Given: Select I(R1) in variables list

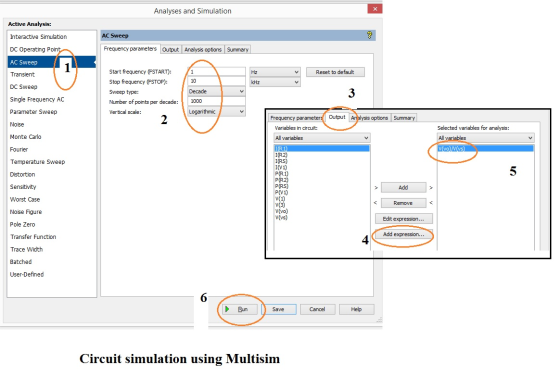Looking at the screenshot, I should click(x=322, y=148).
